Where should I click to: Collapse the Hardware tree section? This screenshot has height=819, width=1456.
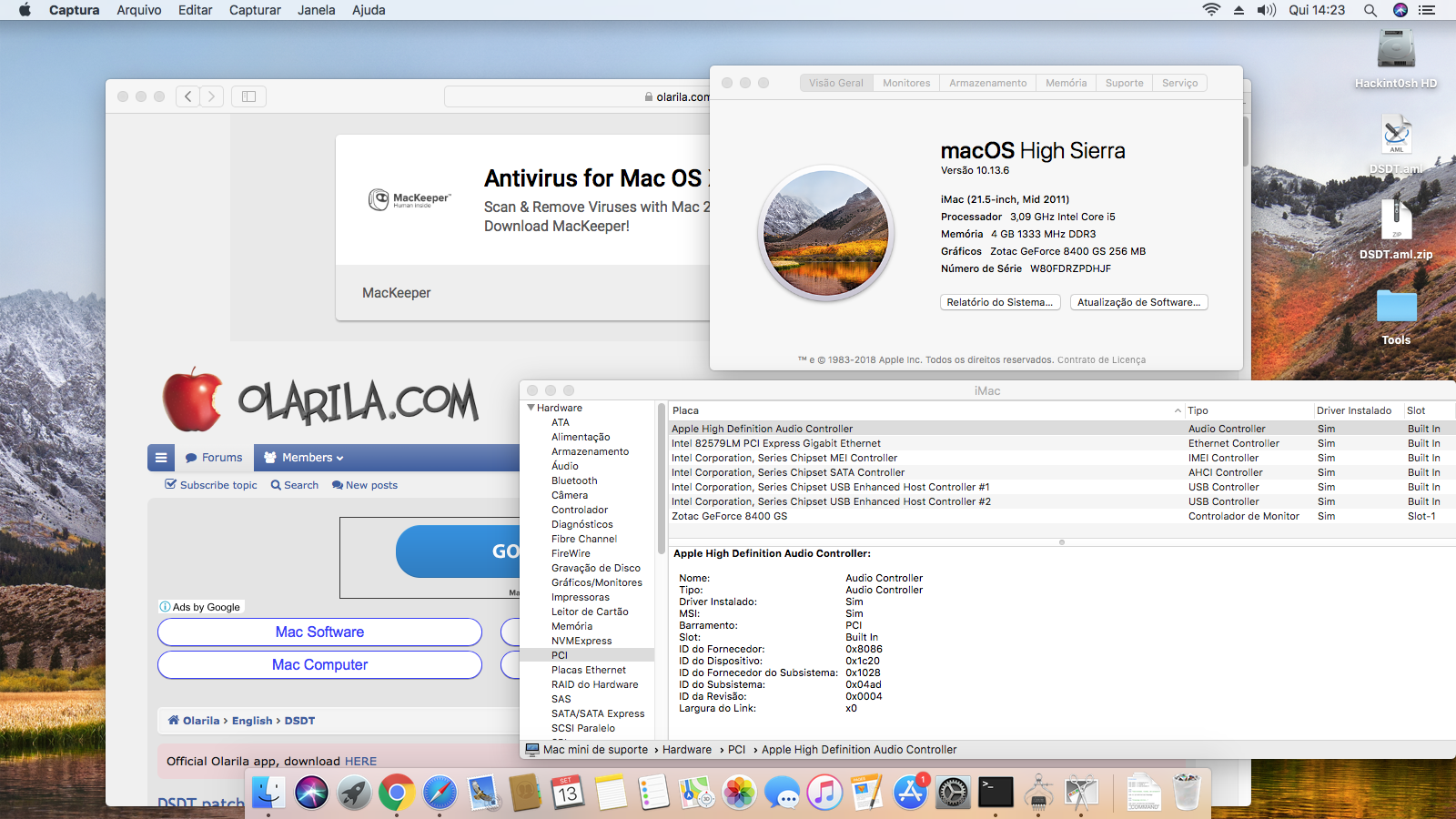pyautogui.click(x=531, y=408)
